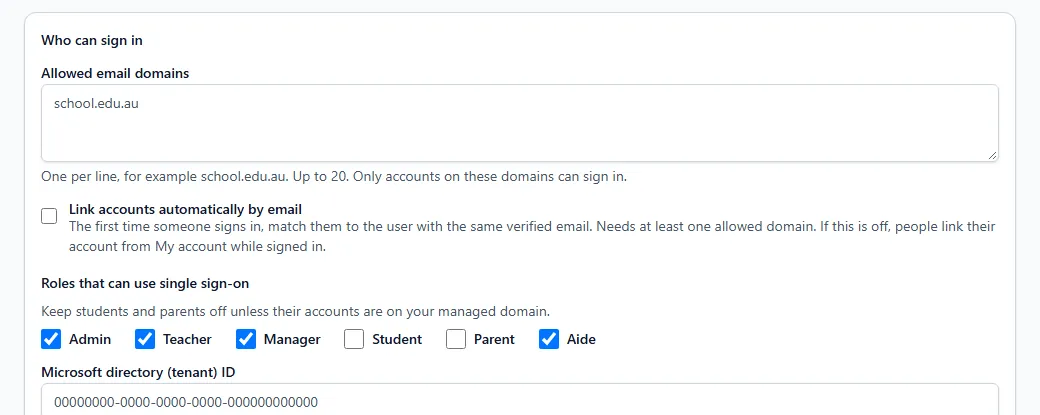Enable Link accounts automatically by email checkbox
1040x415 pixels.
coord(49,216)
